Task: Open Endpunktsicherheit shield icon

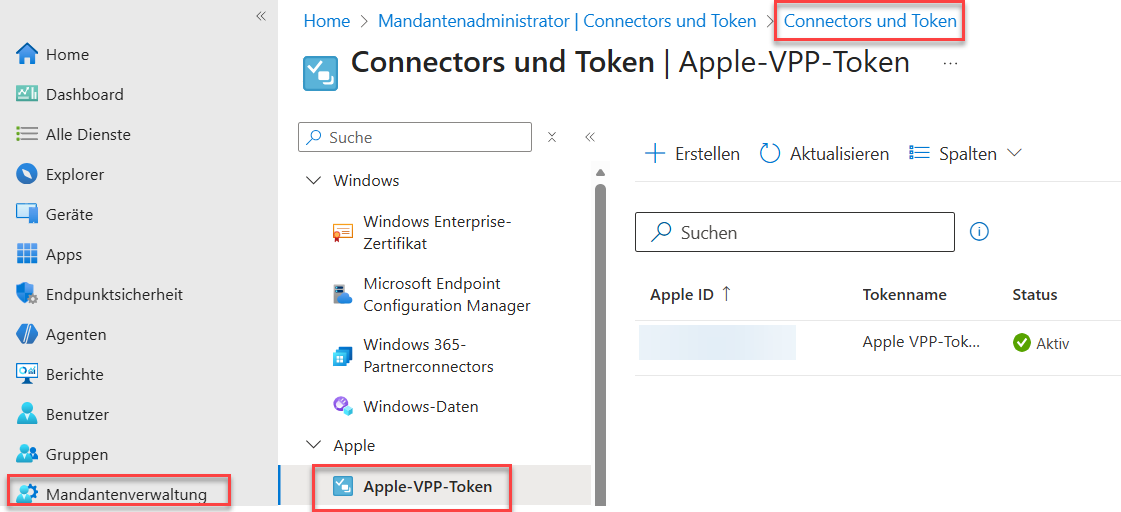Action: pyautogui.click(x=27, y=294)
